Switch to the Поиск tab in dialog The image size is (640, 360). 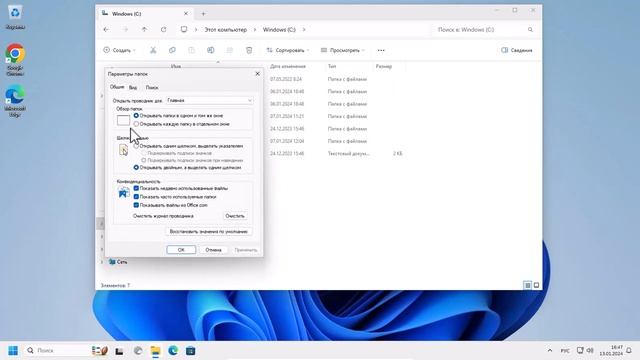pos(152,87)
